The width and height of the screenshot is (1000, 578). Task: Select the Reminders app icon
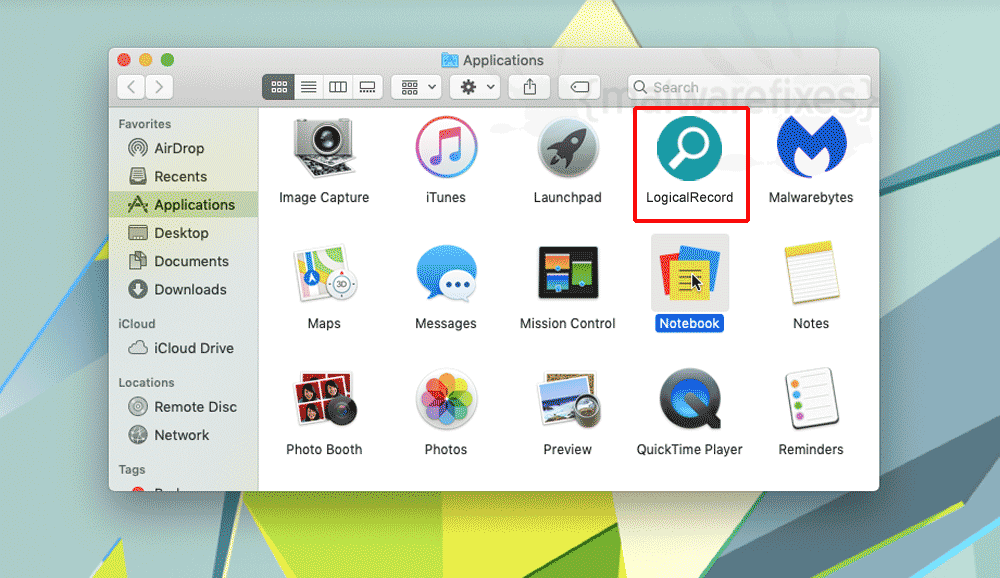coord(811,398)
